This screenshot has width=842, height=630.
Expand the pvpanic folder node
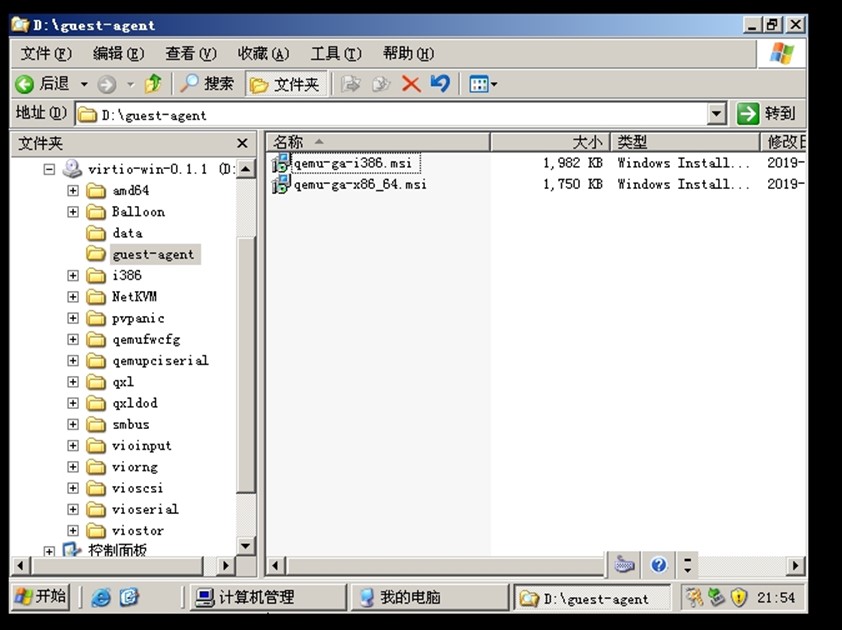click(x=72, y=318)
